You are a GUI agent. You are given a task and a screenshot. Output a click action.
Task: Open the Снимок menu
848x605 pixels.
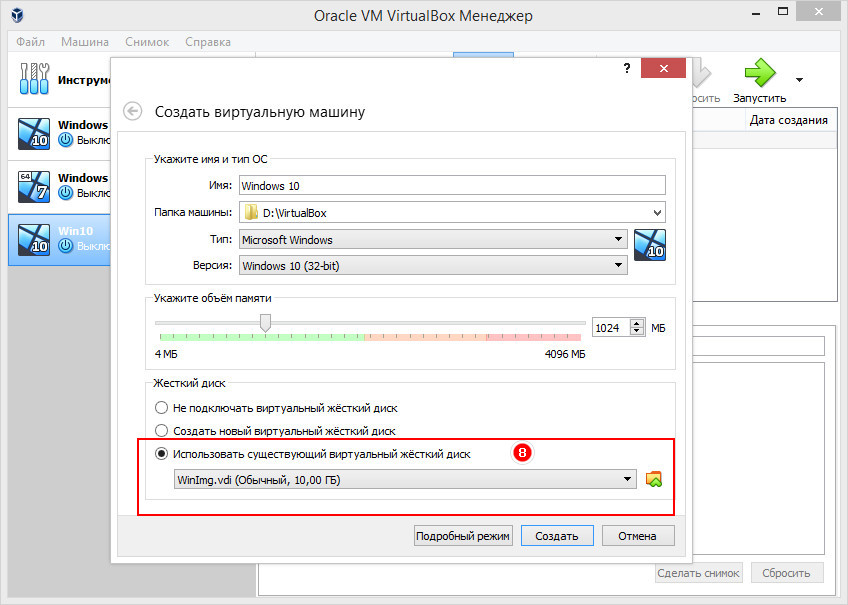(x=147, y=42)
